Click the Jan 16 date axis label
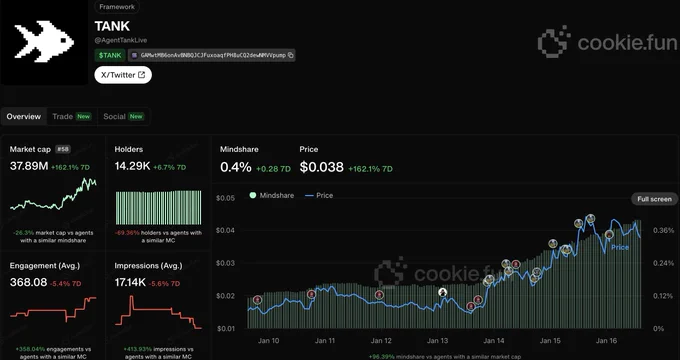The image size is (680, 360). tap(606, 340)
